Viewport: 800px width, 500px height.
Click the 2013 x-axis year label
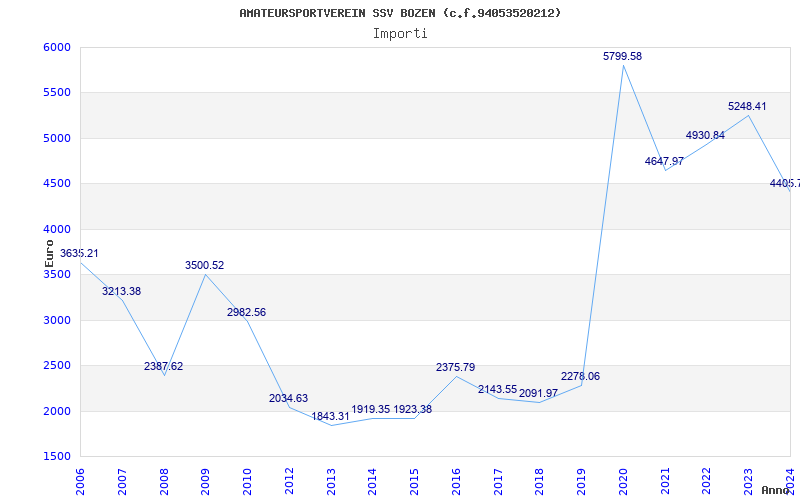331,481
